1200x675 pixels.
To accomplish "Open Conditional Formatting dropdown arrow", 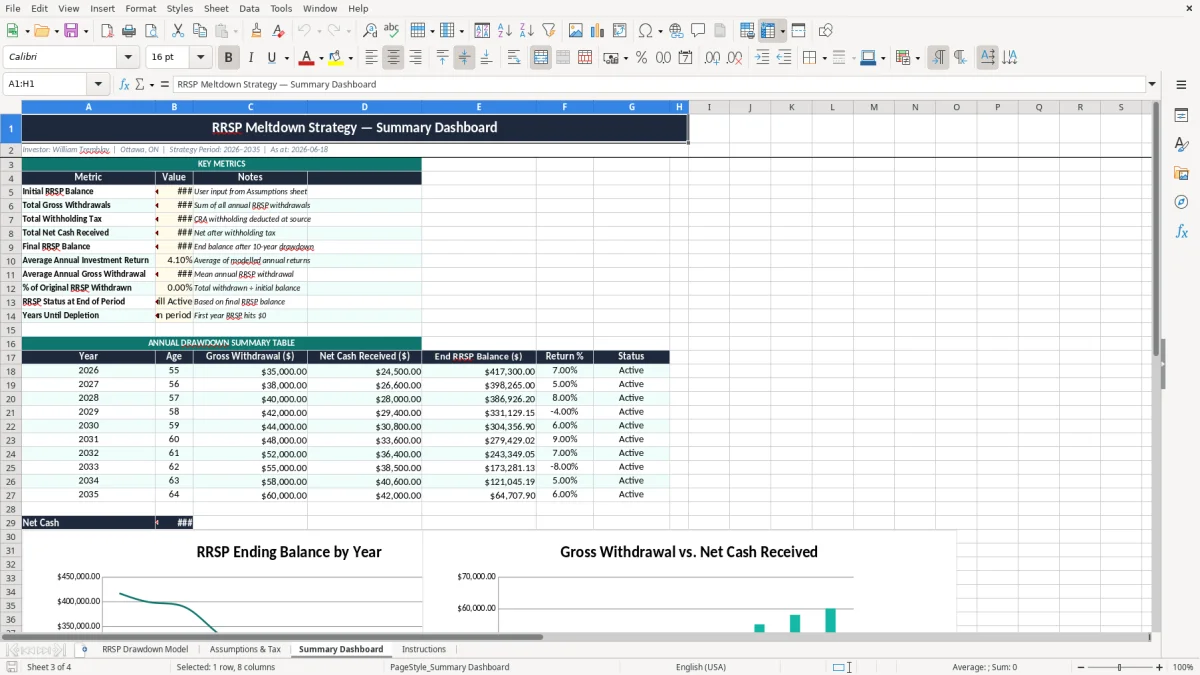I will (917, 58).
